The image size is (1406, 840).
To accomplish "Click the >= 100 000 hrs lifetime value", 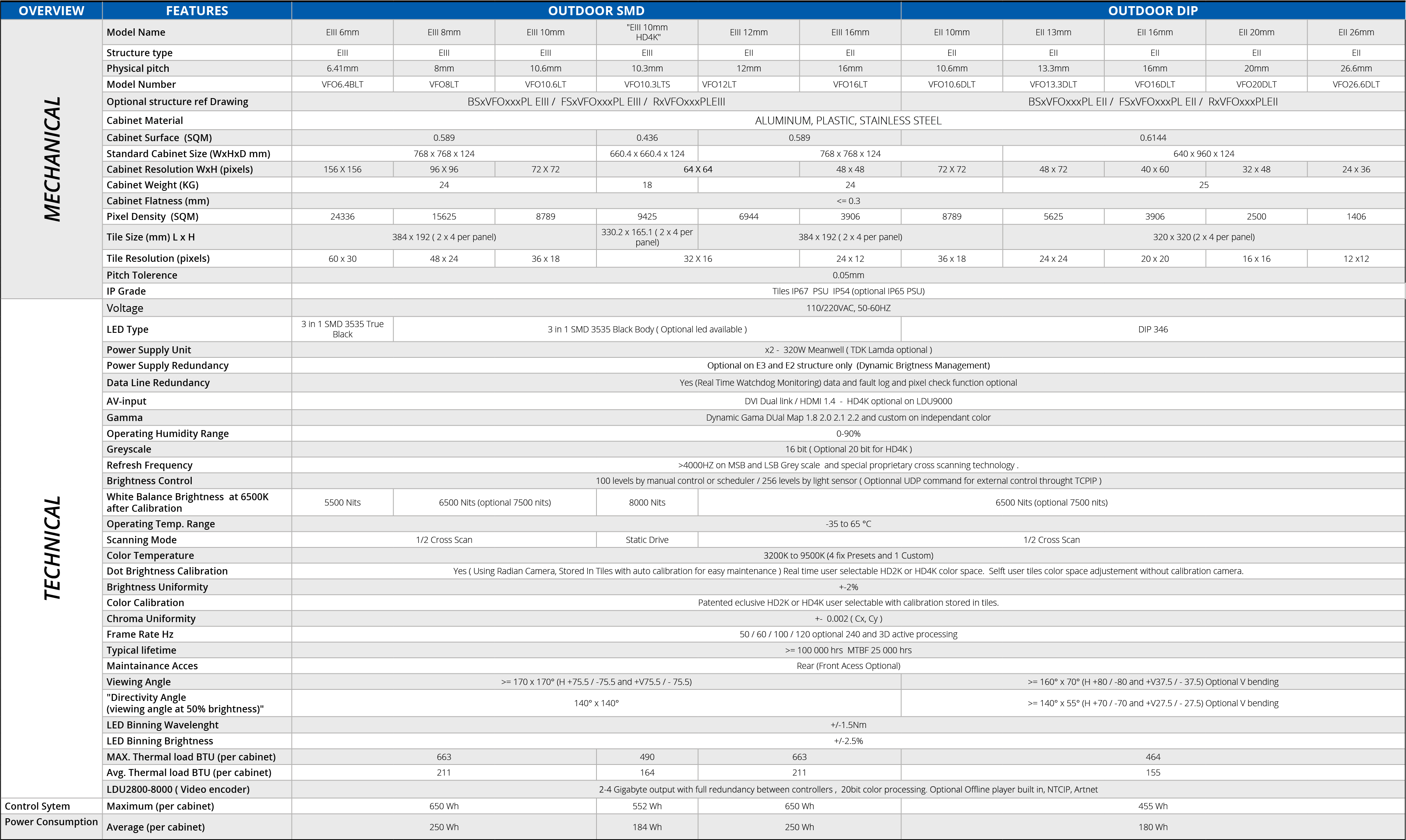I will [848, 650].
